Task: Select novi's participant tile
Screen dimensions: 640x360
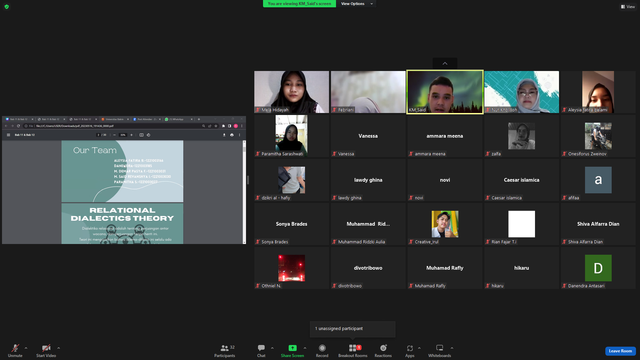Action: (x=445, y=180)
